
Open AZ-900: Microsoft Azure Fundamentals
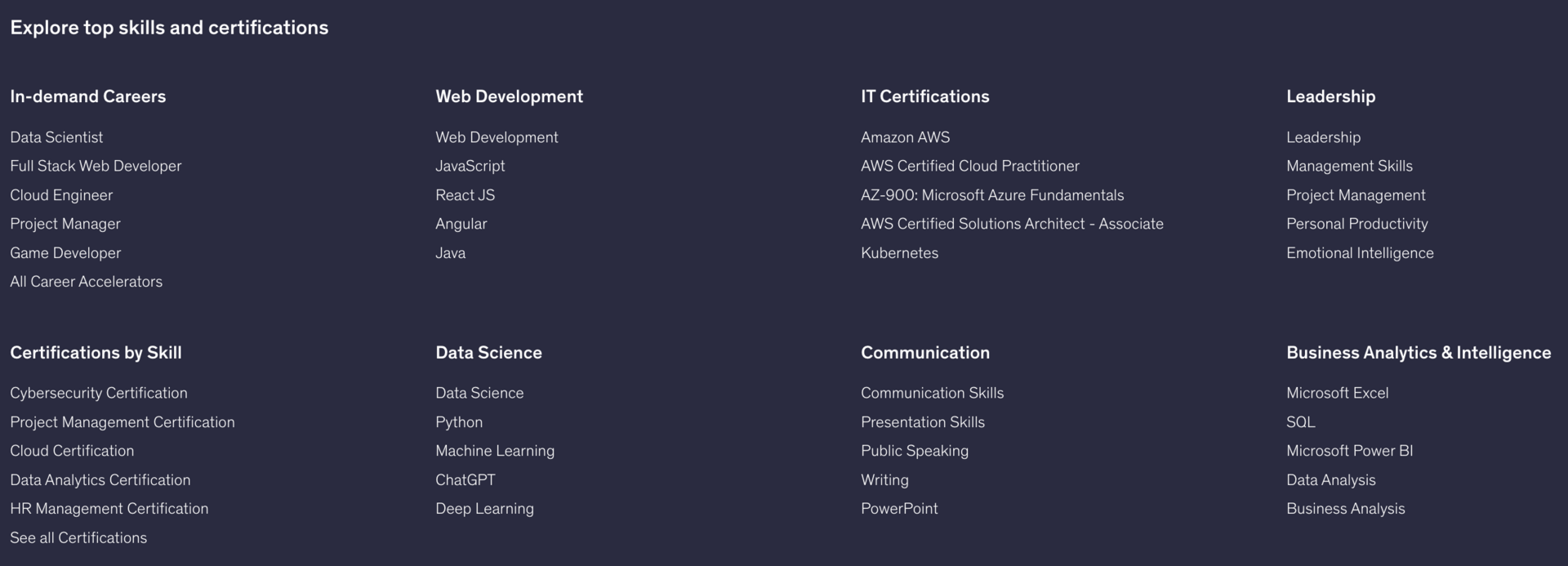pos(991,195)
